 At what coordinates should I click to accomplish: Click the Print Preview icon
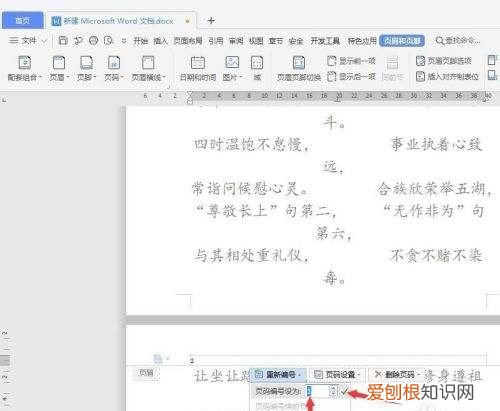point(109,41)
